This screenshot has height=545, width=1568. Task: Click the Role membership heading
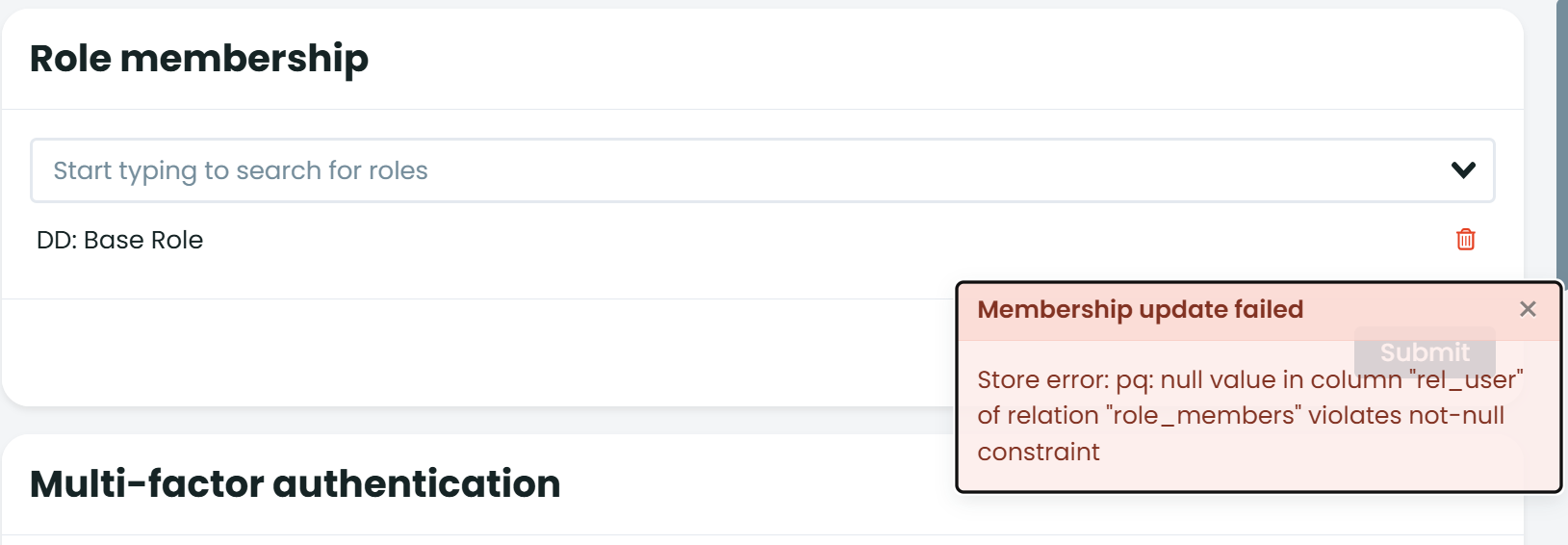pos(199,59)
